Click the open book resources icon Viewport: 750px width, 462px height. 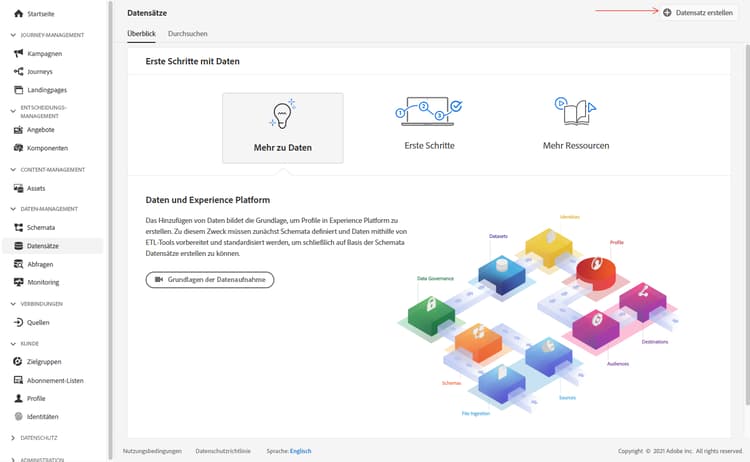(x=575, y=111)
